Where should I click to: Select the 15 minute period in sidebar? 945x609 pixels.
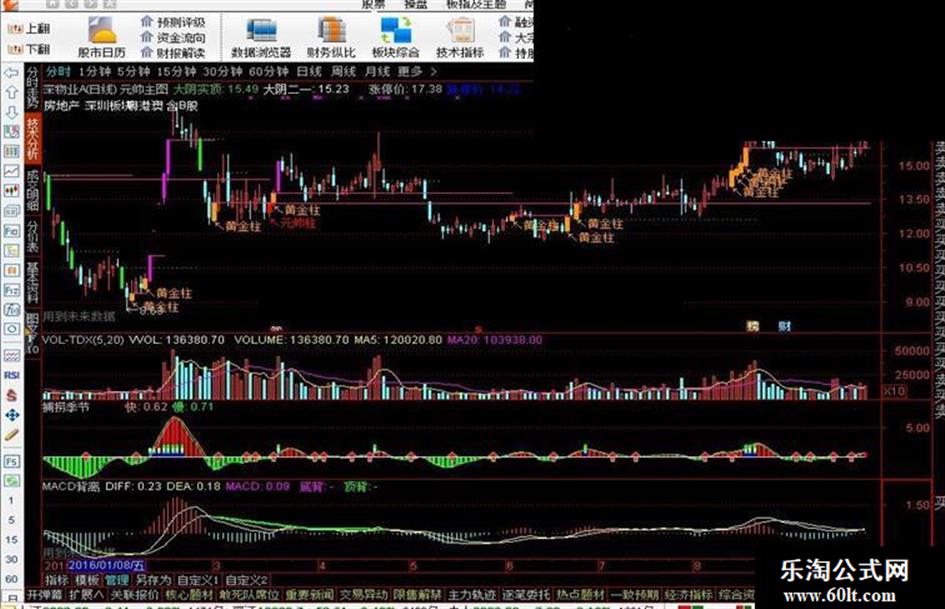point(11,540)
